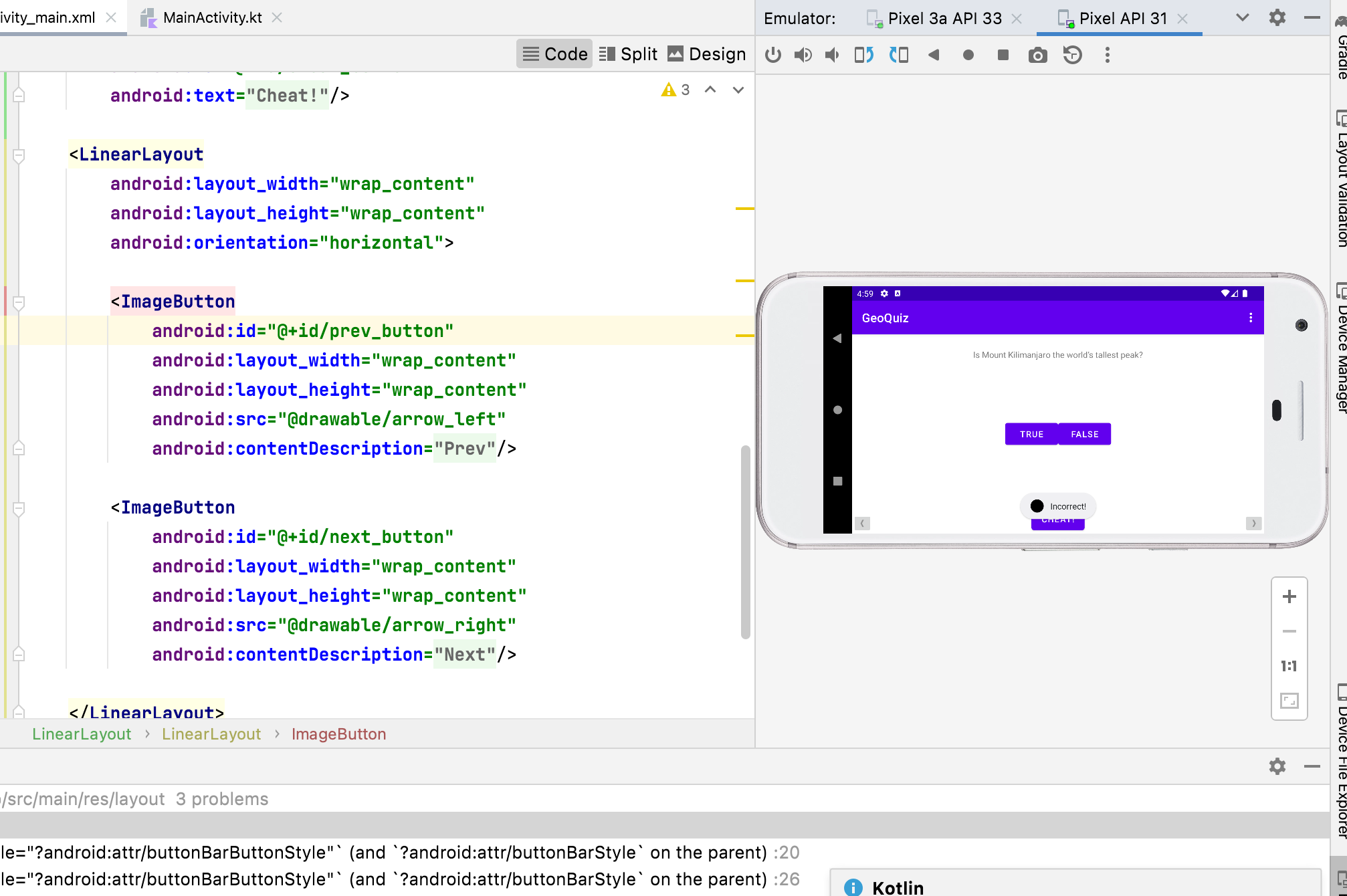Go to next highlighted warning arrow
1347x896 pixels.
[x=738, y=90]
